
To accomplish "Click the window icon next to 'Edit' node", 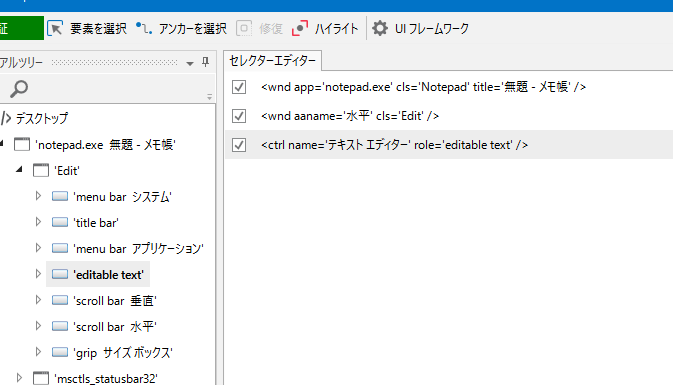I will coord(41,170).
